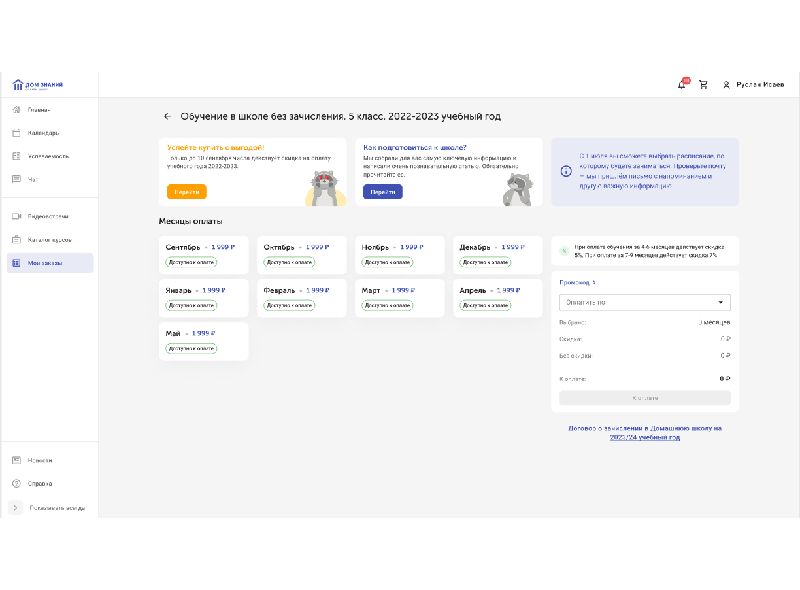This screenshot has width=800, height=590.
Task: Select the Март month card
Action: pos(399,298)
